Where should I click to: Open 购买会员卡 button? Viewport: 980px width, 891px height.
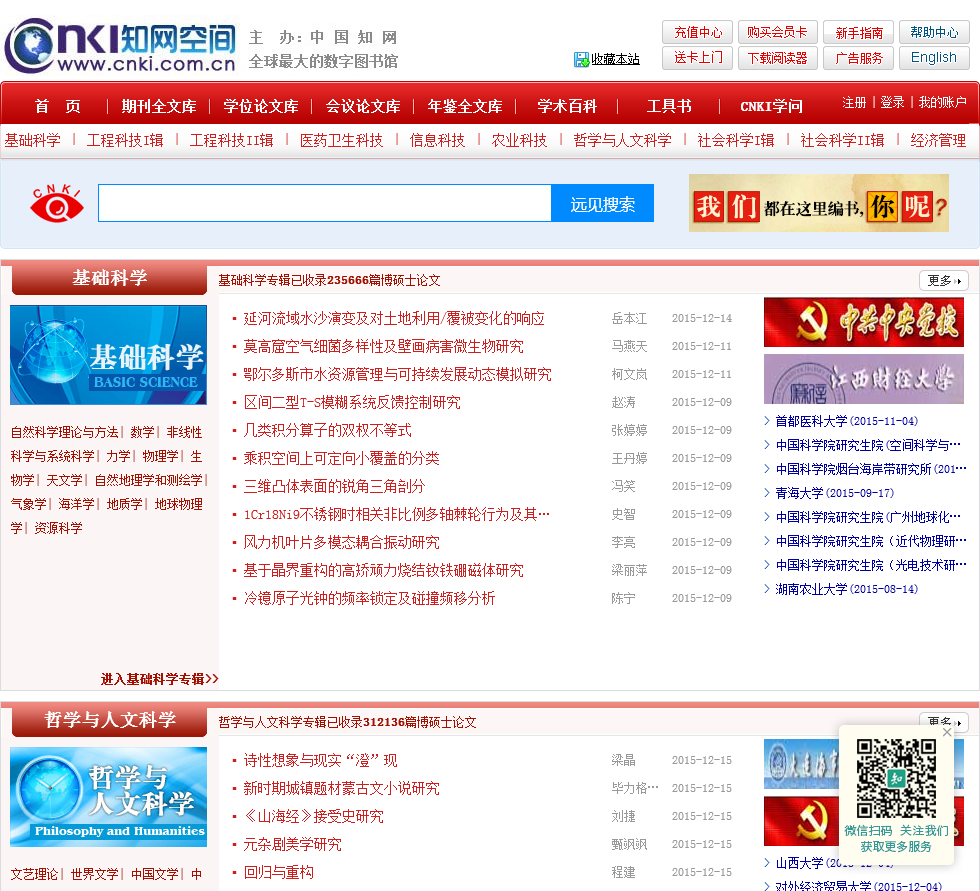[x=778, y=32]
